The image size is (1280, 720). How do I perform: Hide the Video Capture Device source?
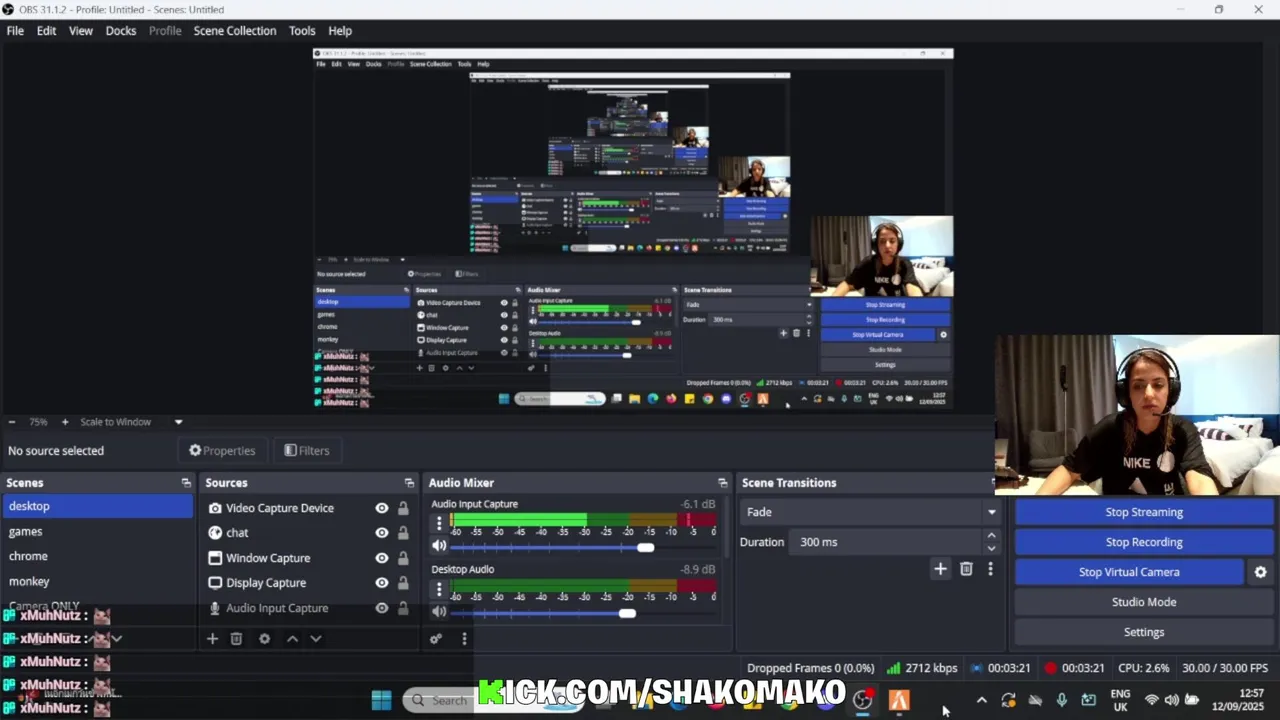pos(382,508)
